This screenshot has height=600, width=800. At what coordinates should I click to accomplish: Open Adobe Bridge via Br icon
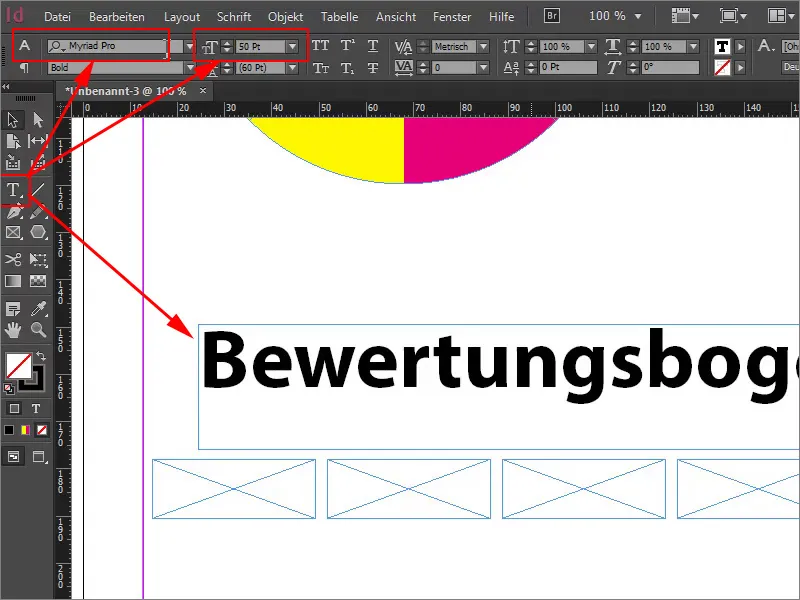[x=552, y=16]
